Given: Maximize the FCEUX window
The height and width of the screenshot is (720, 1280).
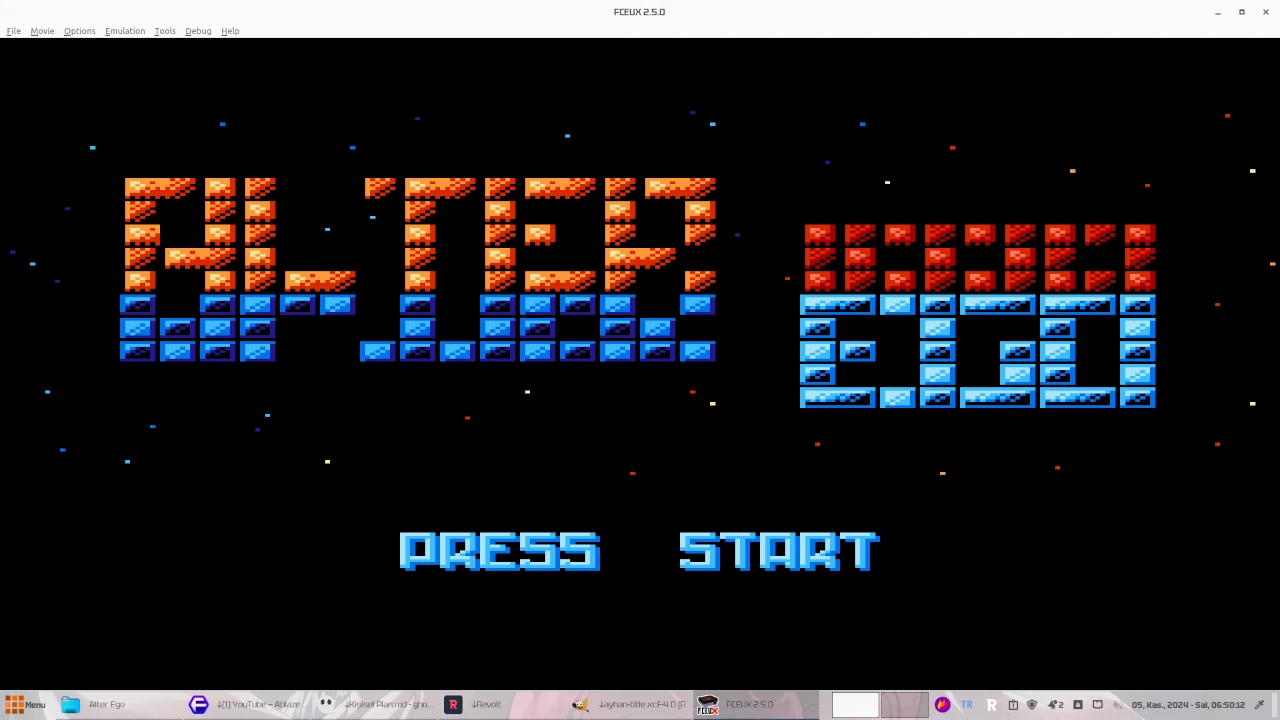Looking at the screenshot, I should click(1242, 12).
